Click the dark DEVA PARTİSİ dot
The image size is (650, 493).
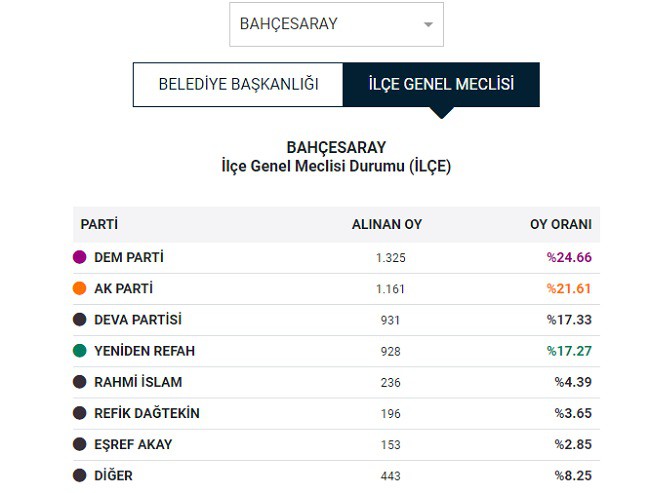[x=80, y=320]
